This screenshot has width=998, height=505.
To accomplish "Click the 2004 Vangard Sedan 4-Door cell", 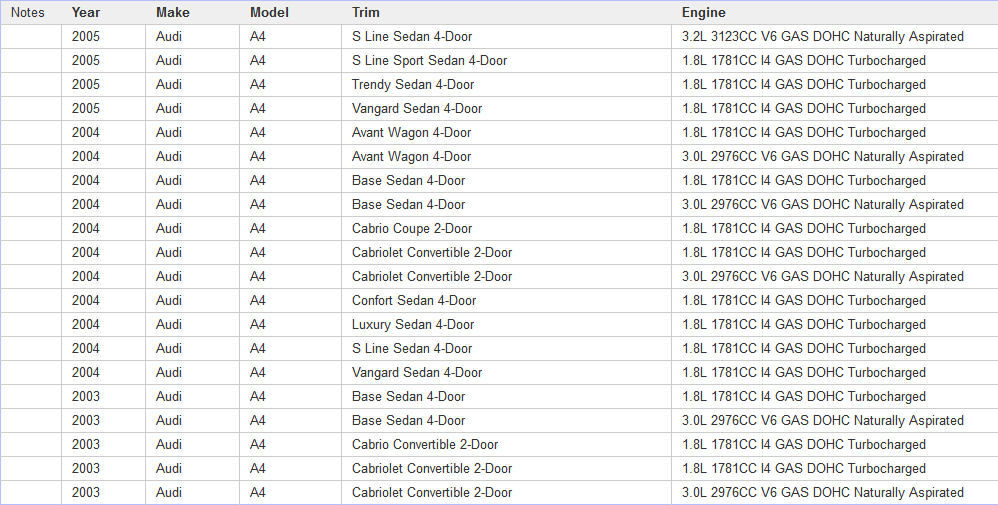I will (x=417, y=373).
